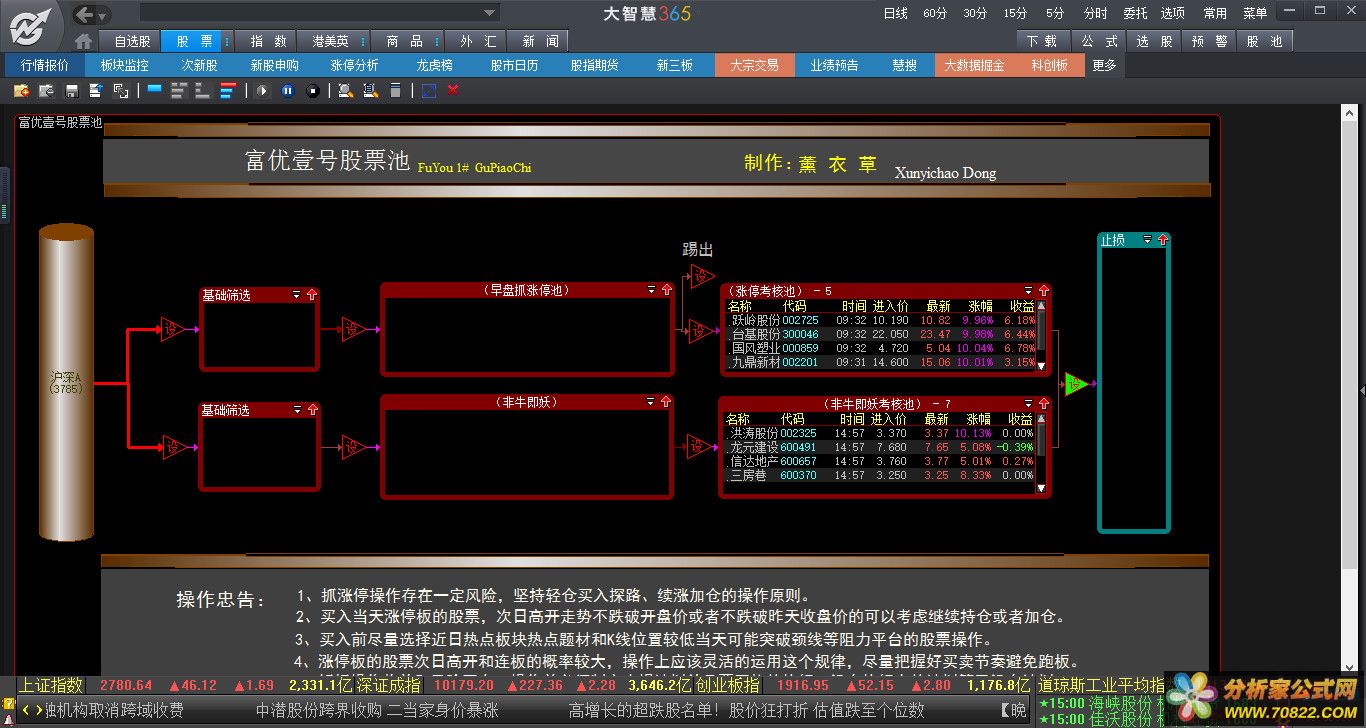Open the 港美英 tab
The image size is (1366, 728).
(x=330, y=42)
